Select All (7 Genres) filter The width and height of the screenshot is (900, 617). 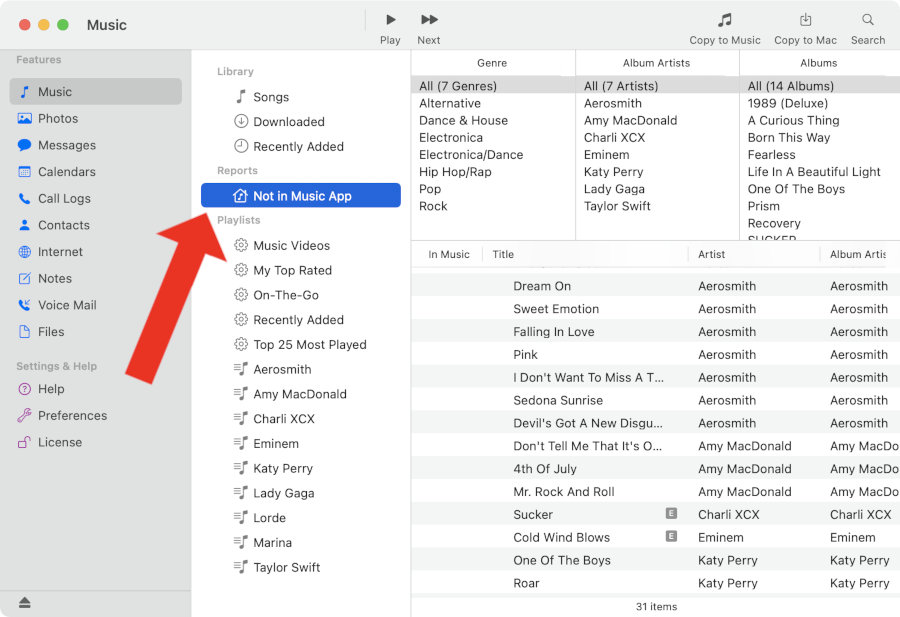[493, 86]
